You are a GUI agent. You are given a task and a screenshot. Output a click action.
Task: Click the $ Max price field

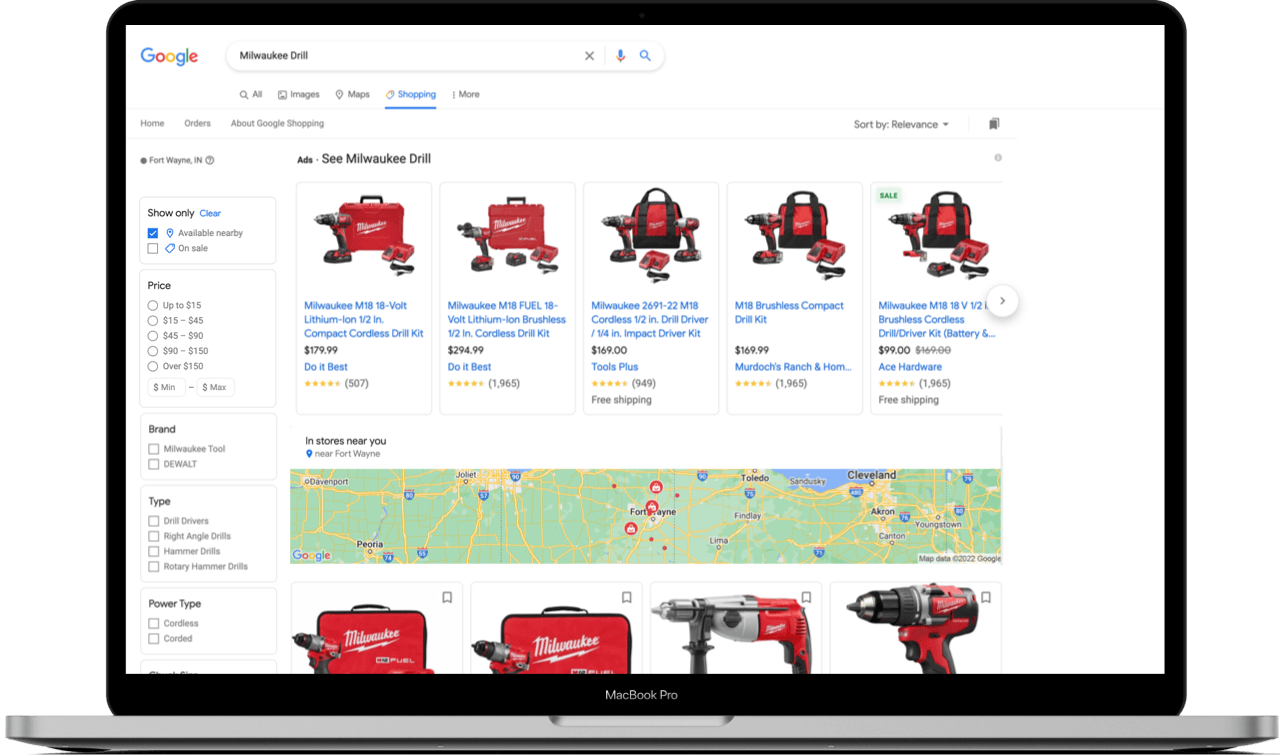tap(215, 387)
